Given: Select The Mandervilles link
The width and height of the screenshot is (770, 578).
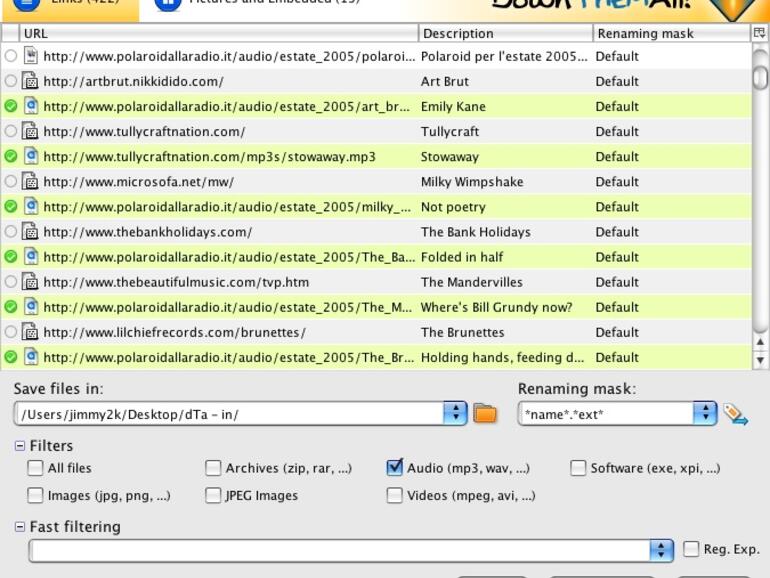Looking at the screenshot, I should coord(11,281).
